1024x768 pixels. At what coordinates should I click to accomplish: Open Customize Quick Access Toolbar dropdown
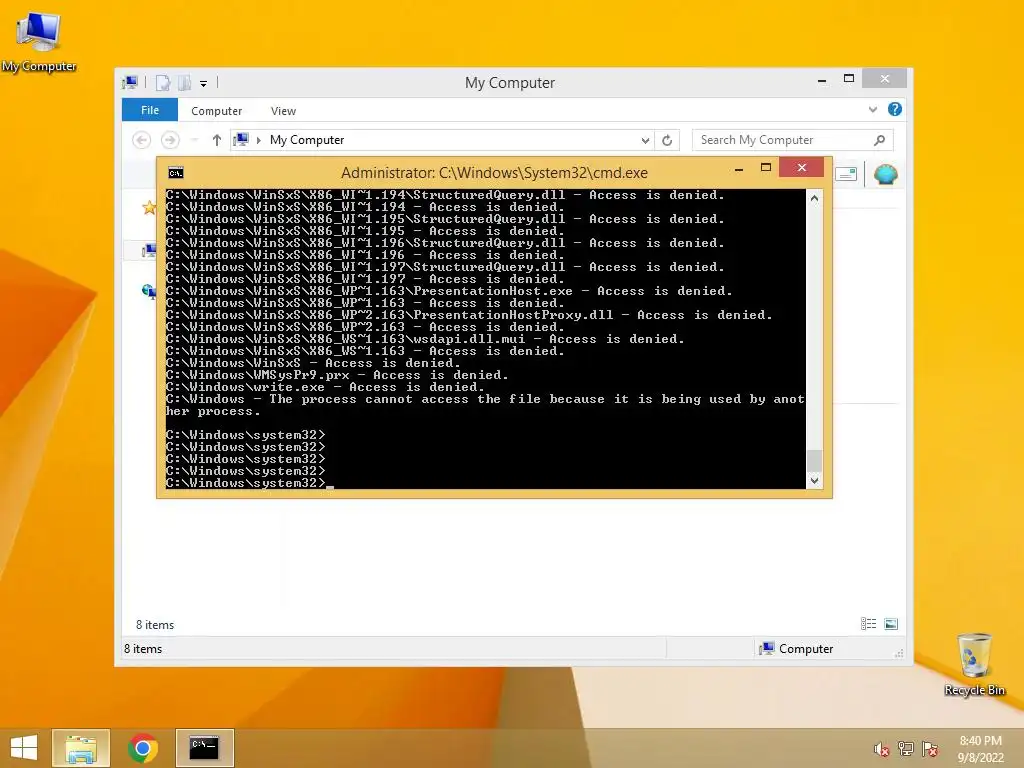click(204, 84)
